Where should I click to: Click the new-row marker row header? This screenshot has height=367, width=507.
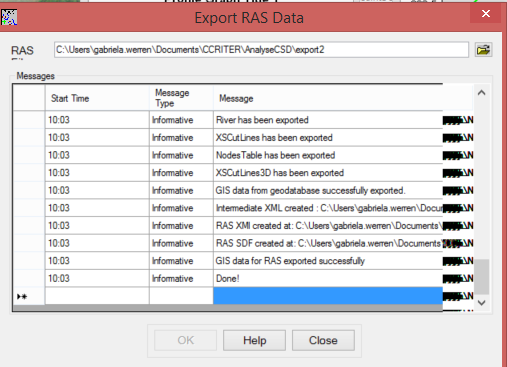pyautogui.click(x=29, y=296)
